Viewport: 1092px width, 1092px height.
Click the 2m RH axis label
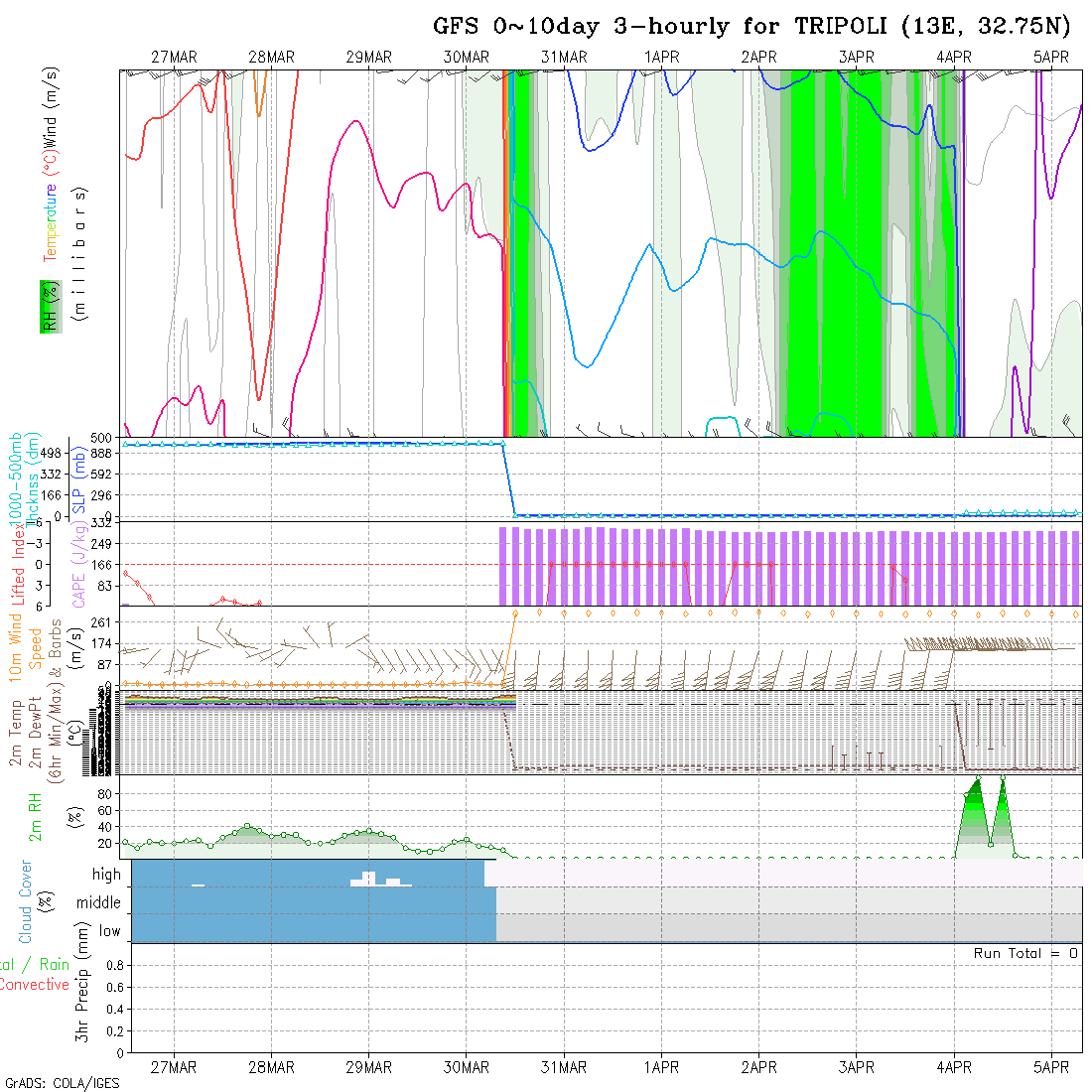pyautogui.click(x=35, y=816)
